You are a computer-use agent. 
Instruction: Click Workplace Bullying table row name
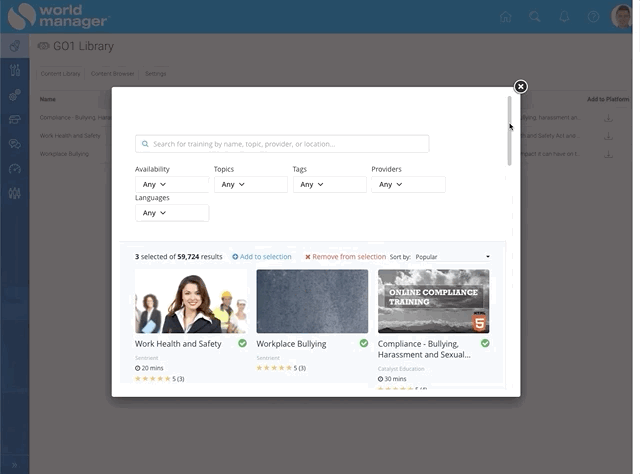[x=64, y=154]
